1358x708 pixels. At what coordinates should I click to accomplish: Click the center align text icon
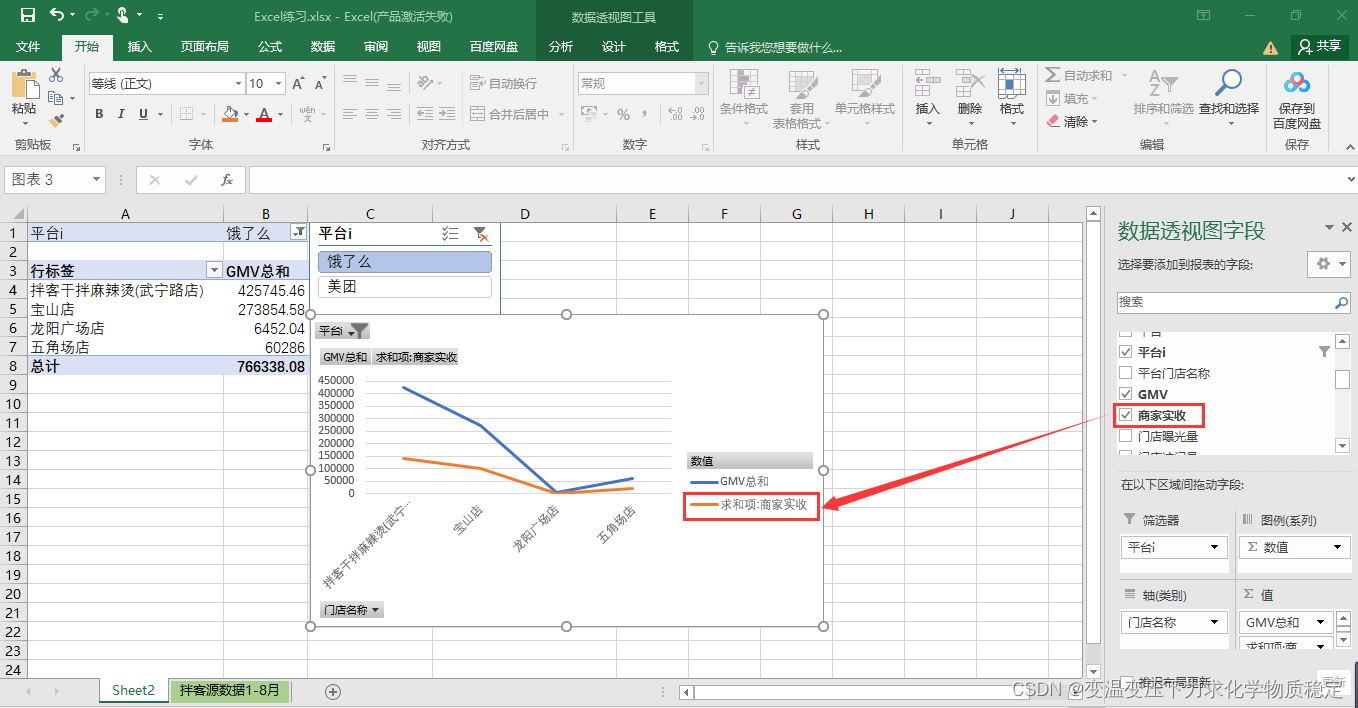coord(372,114)
